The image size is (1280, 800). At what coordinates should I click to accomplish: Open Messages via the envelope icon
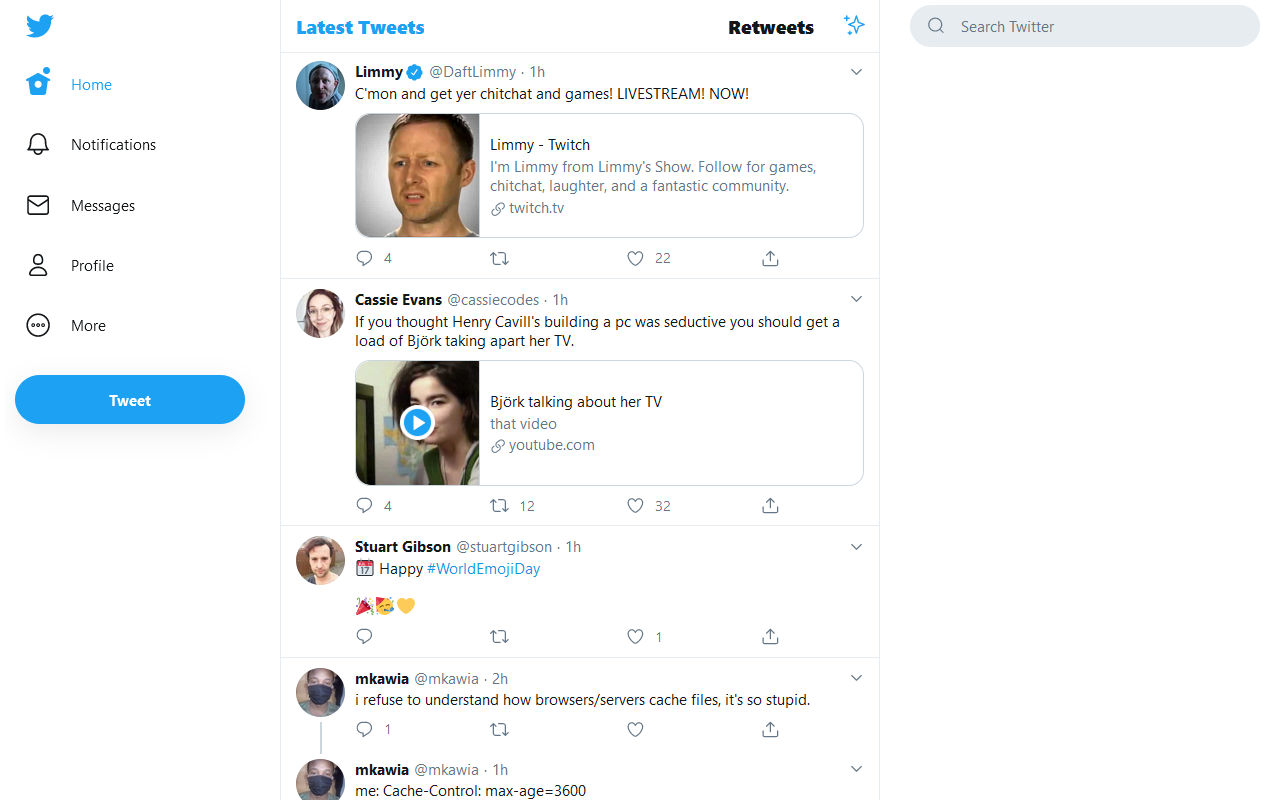point(37,205)
